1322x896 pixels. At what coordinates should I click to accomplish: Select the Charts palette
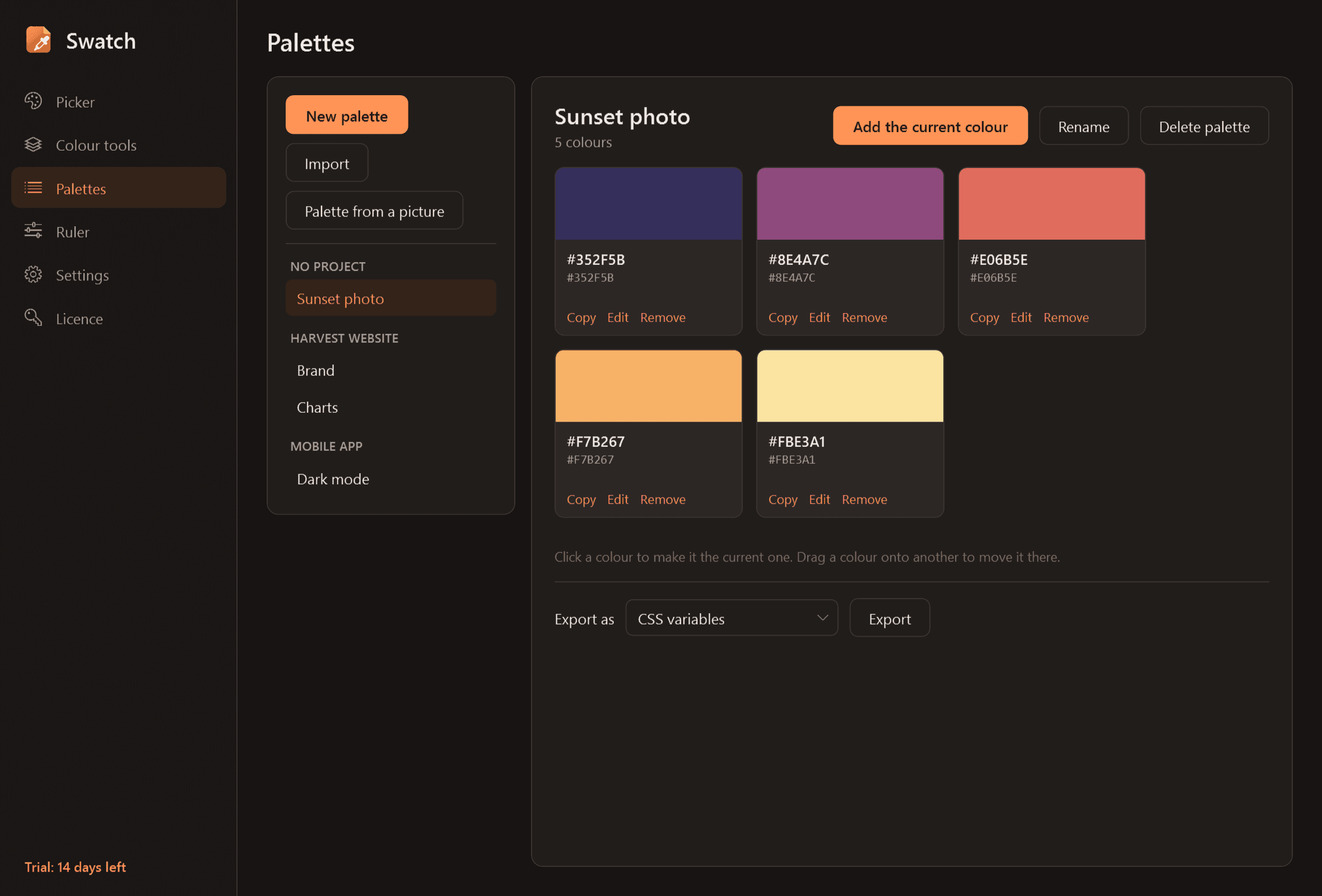coord(391,407)
